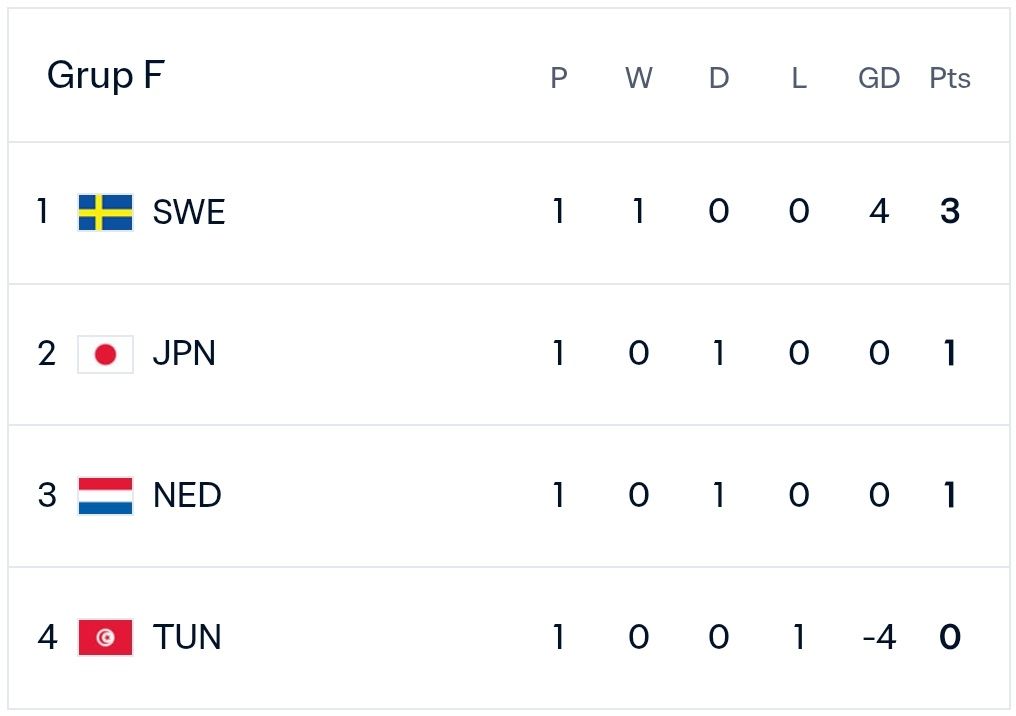
Task: Open the JPN team name
Action: coord(184,354)
